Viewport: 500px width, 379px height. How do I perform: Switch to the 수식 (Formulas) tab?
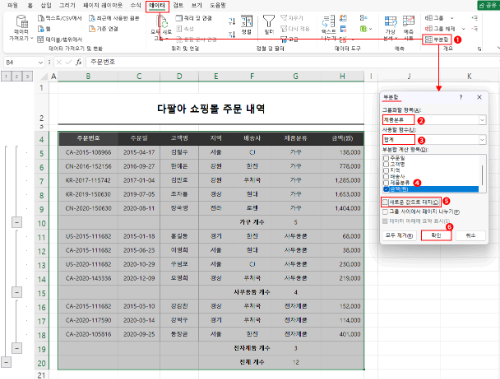[x=136, y=5]
